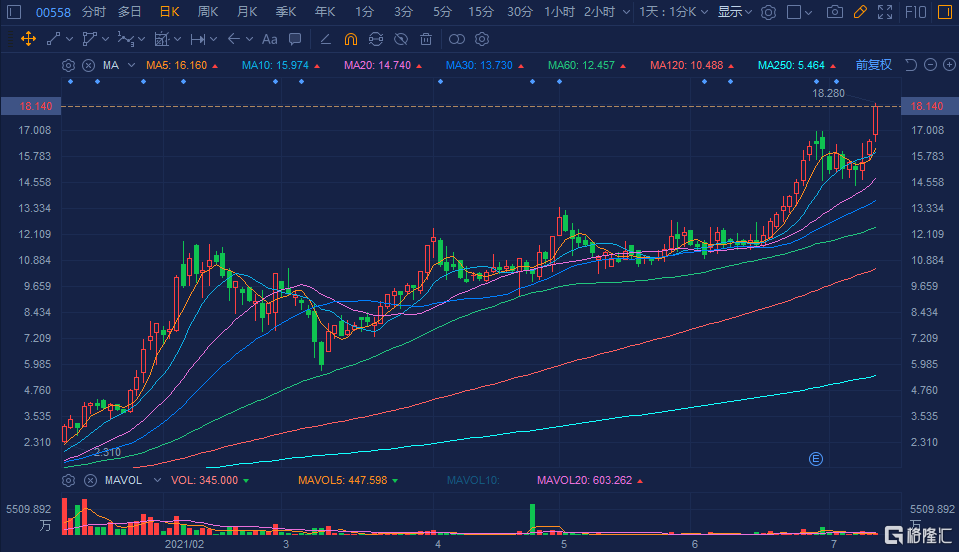959x552 pixels.
Task: Open the 1天:1分K period dropdown
Action: pos(677,12)
